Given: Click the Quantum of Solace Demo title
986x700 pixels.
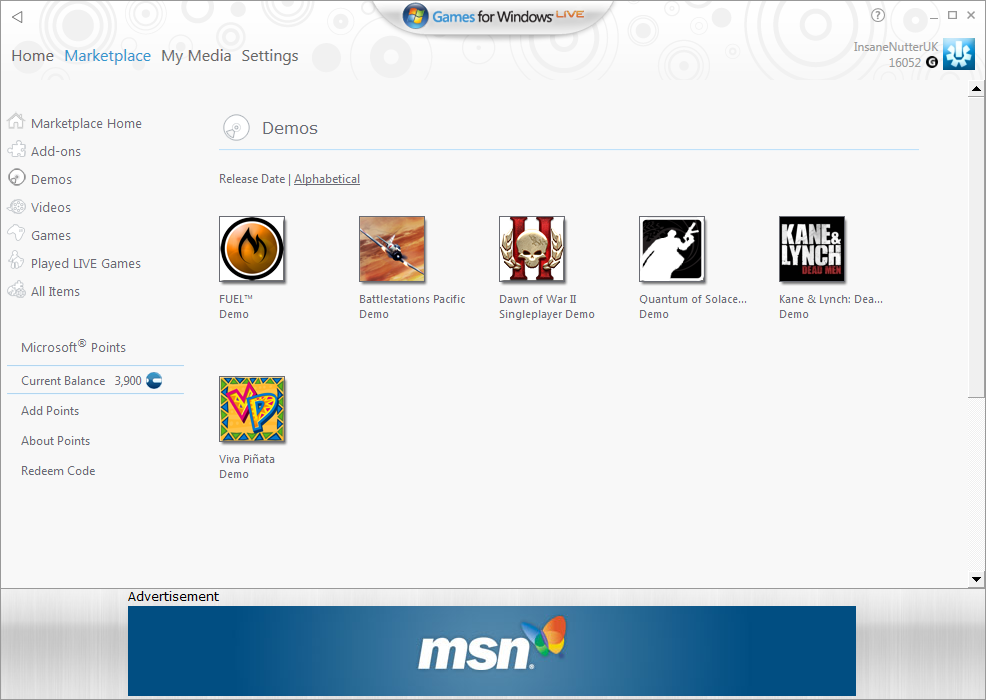Looking at the screenshot, I should tap(693, 306).
